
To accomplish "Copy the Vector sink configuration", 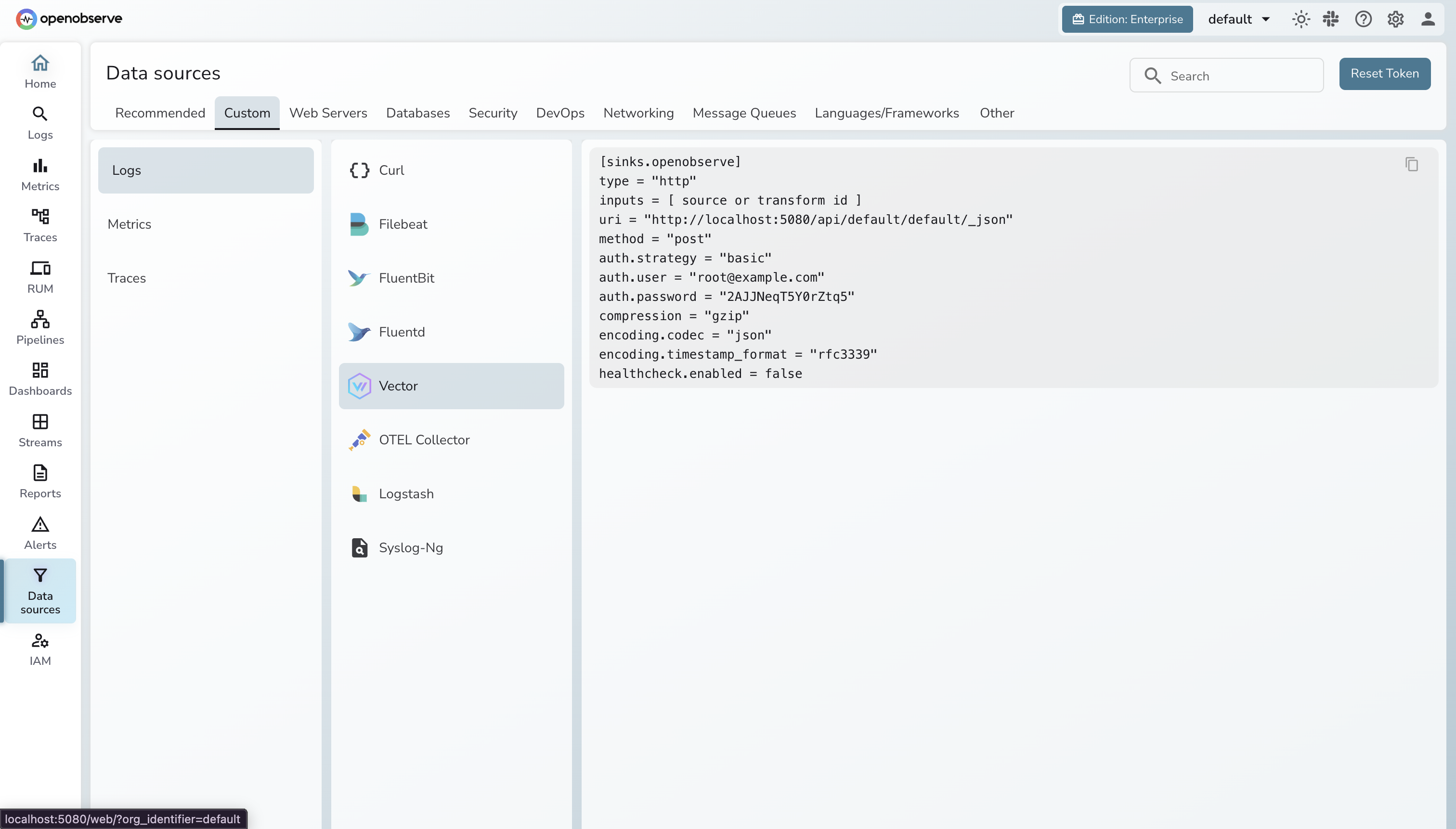I will point(1412,164).
